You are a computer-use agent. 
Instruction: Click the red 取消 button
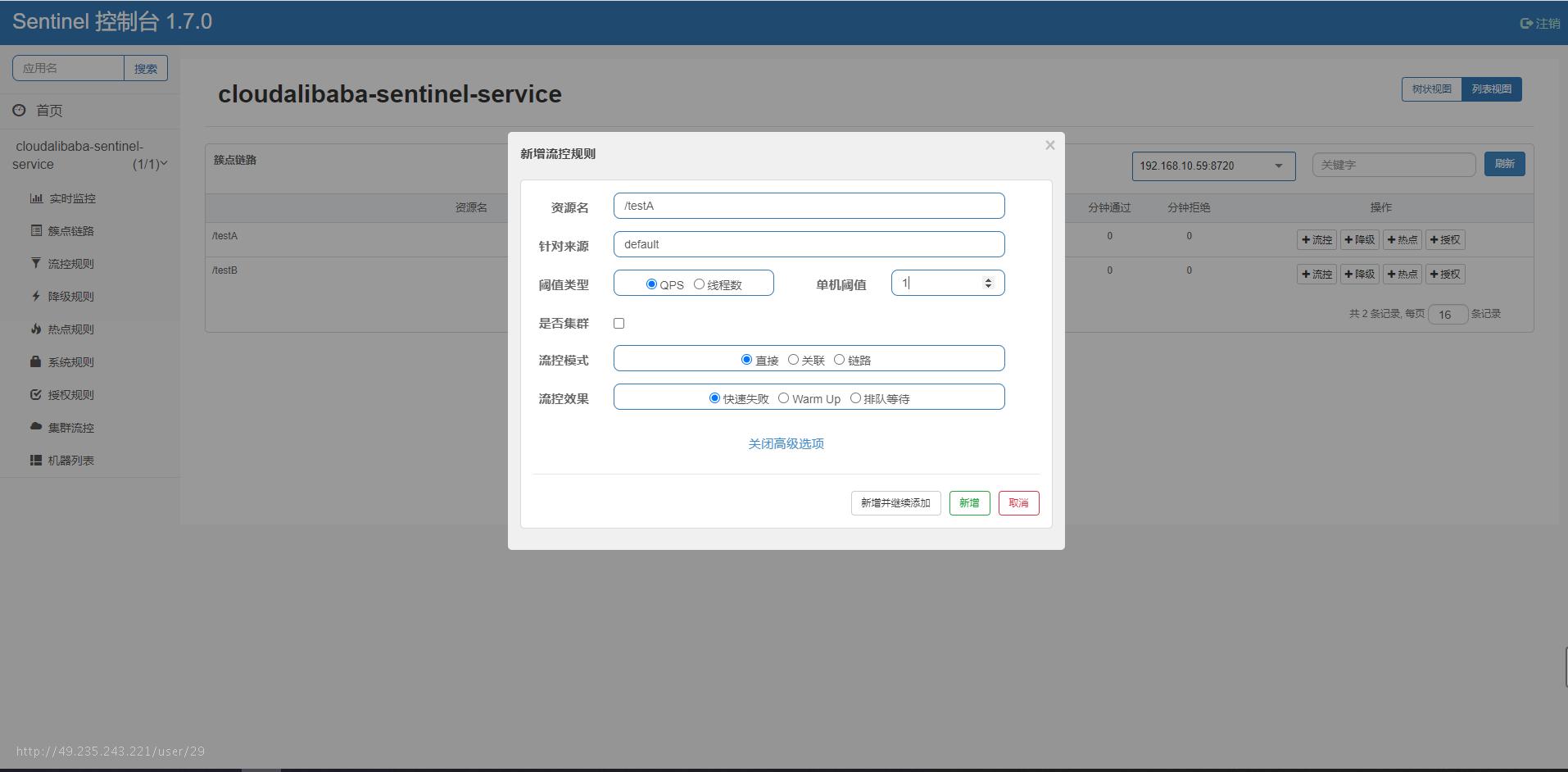pos(1018,503)
